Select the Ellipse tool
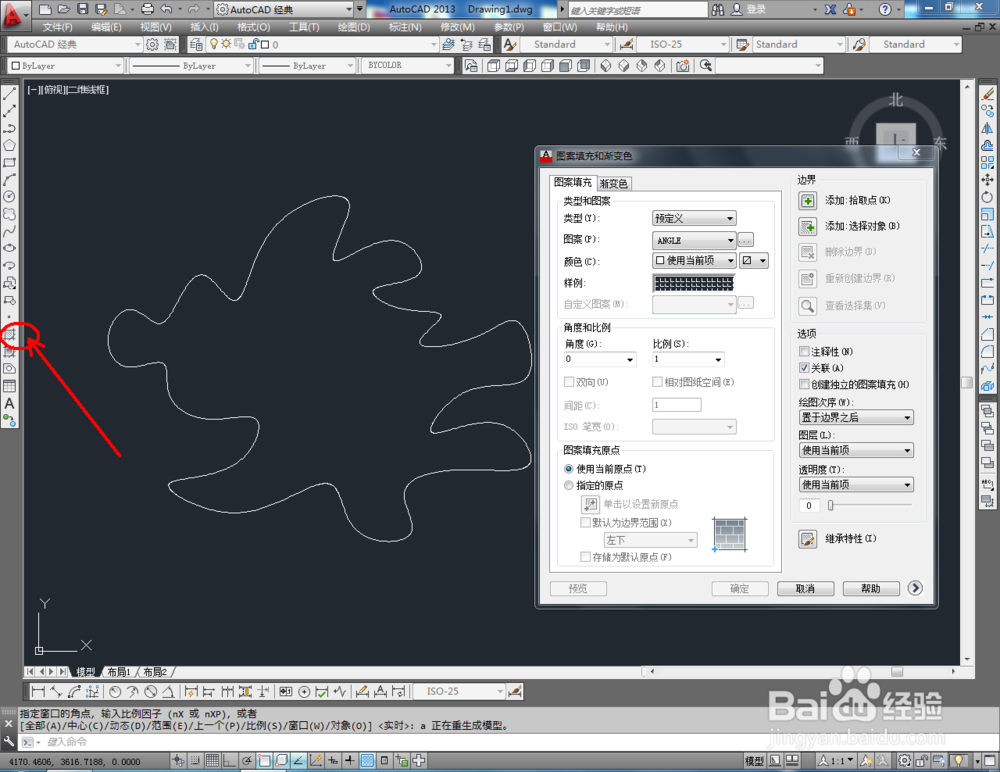1000x772 pixels. point(10,249)
